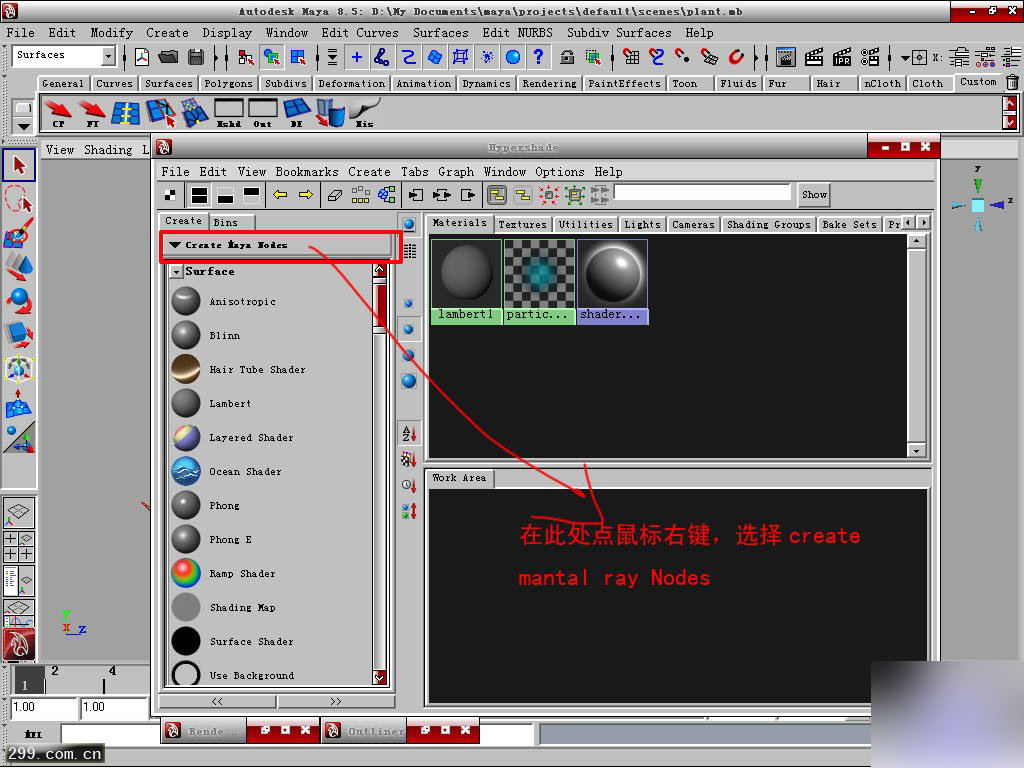This screenshot has height=768, width=1024.
Task: Open Hypershade Graph menu
Action: (x=456, y=172)
